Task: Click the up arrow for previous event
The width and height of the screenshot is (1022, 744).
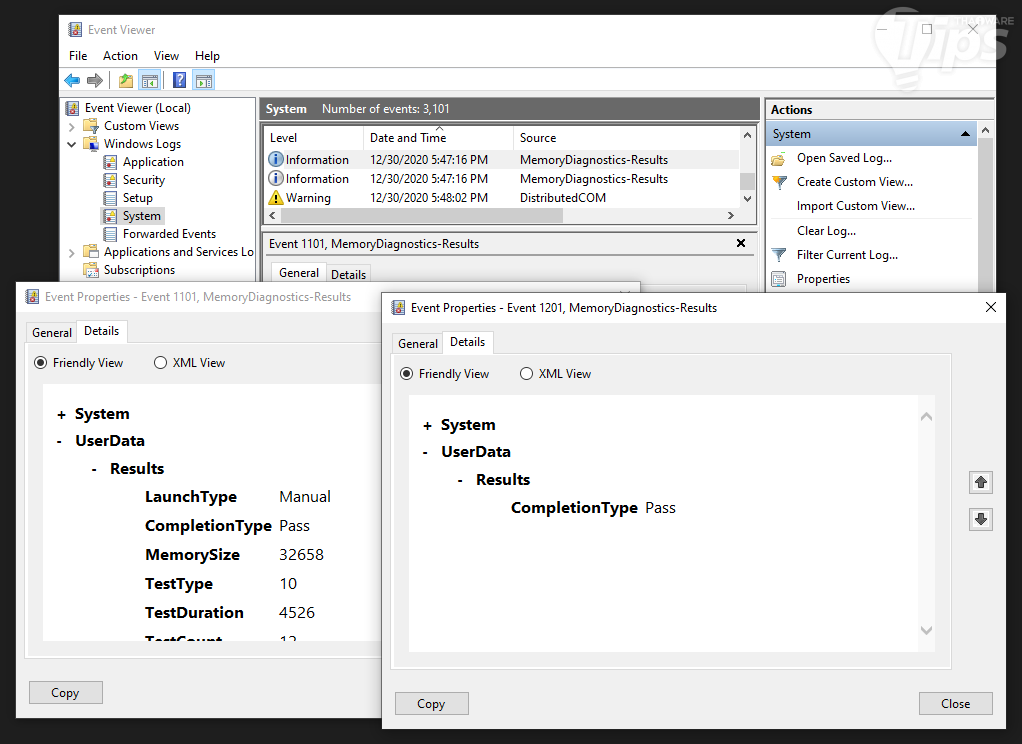Action: point(981,483)
